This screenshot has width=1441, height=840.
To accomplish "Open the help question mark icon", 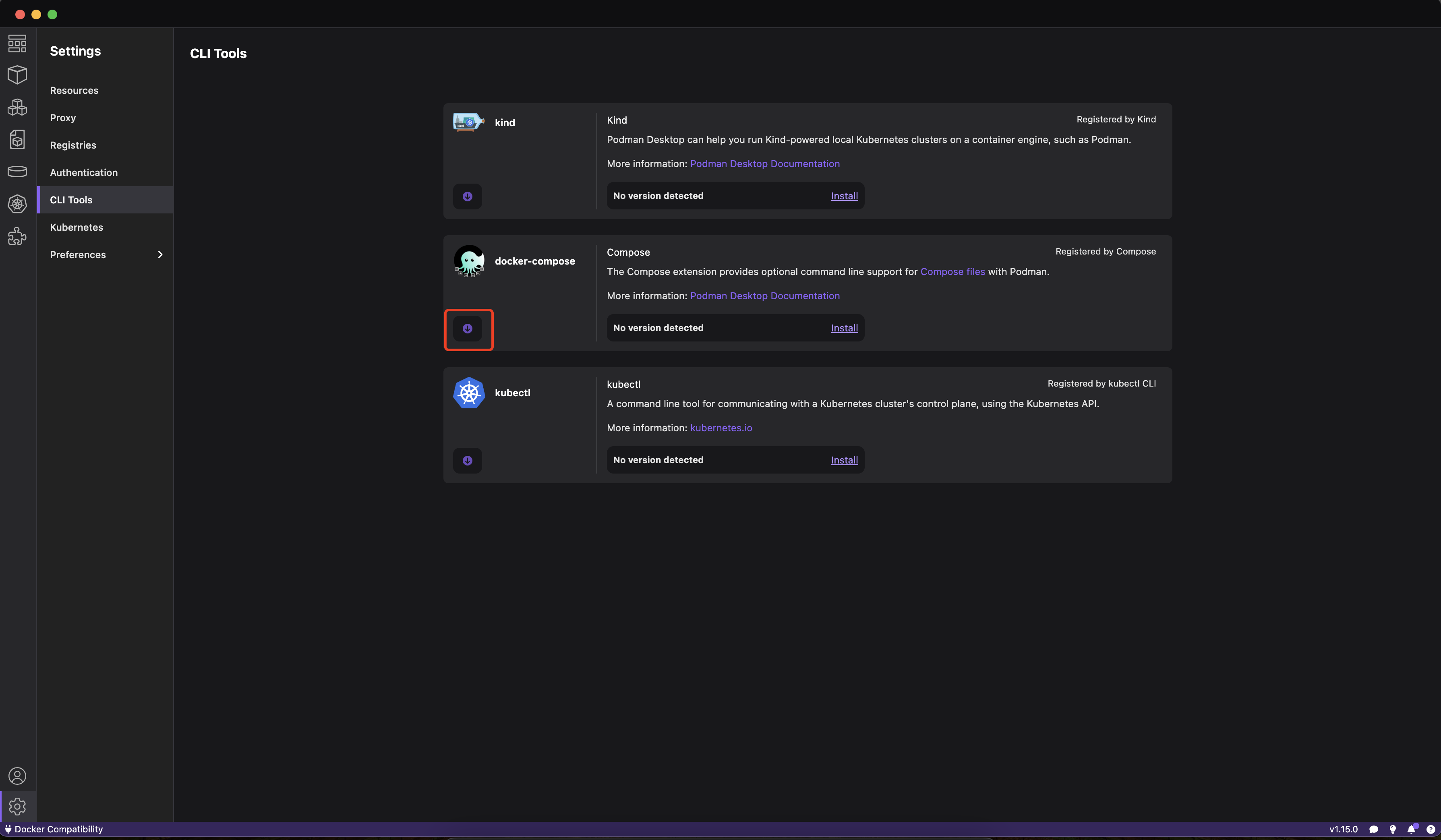I will pos(1430,829).
